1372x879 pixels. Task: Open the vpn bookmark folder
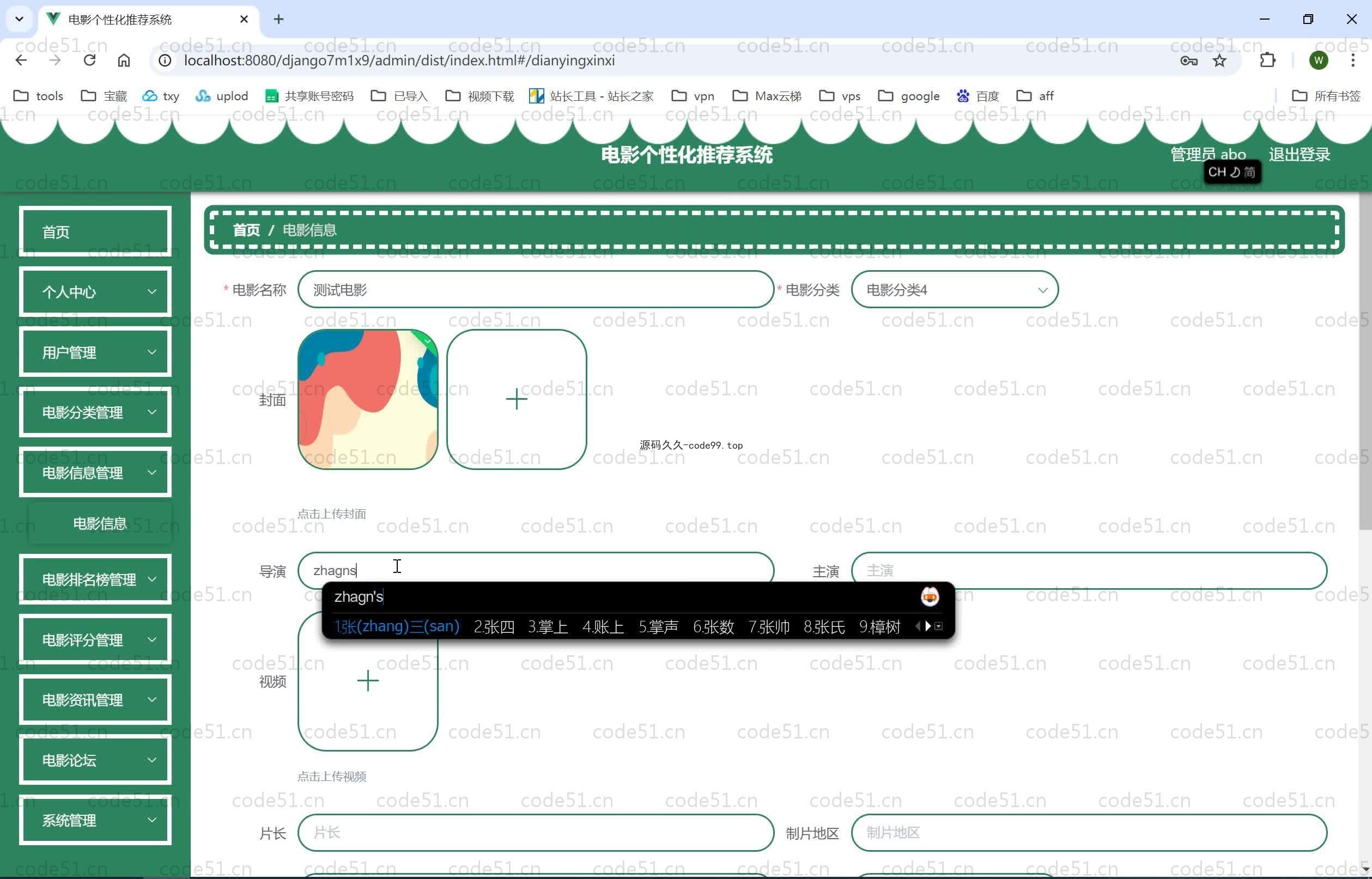tap(693, 96)
